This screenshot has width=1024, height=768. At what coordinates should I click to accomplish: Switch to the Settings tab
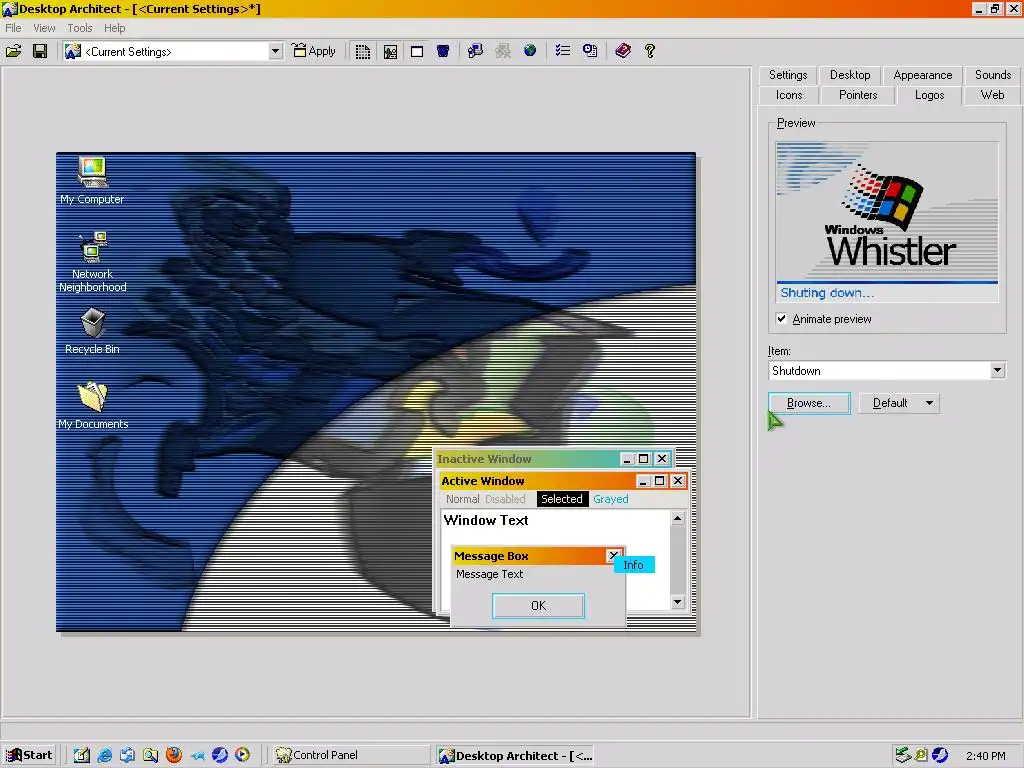tap(788, 74)
